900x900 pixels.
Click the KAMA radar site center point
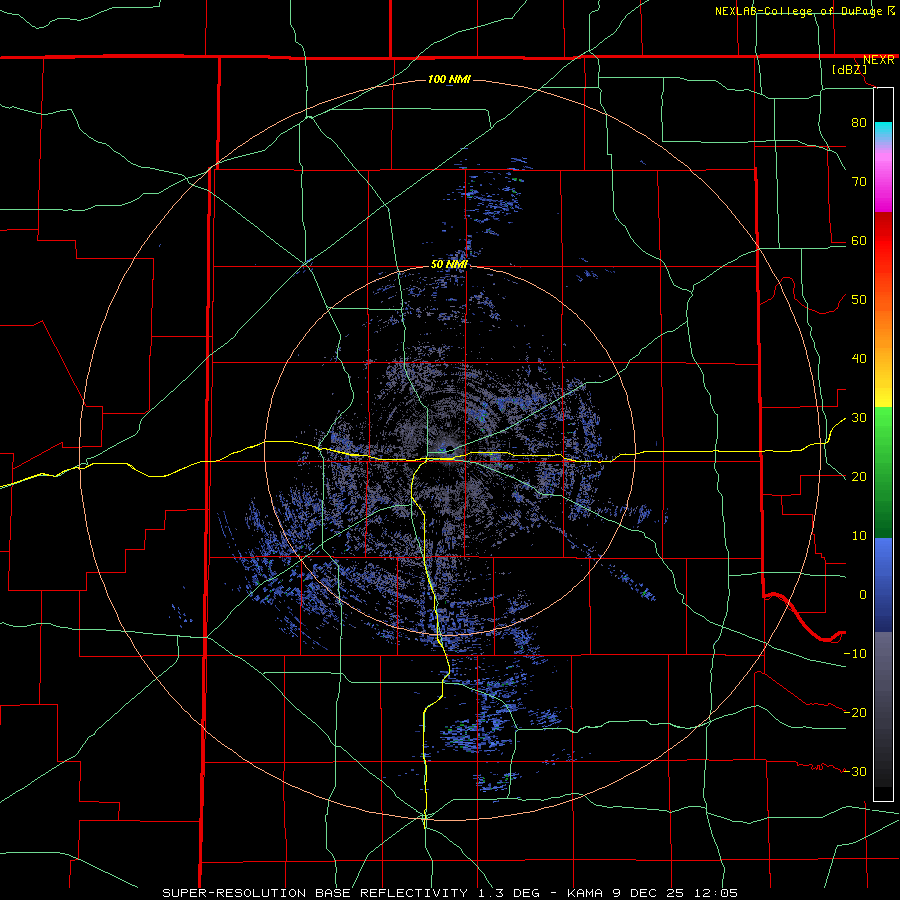[x=447, y=451]
